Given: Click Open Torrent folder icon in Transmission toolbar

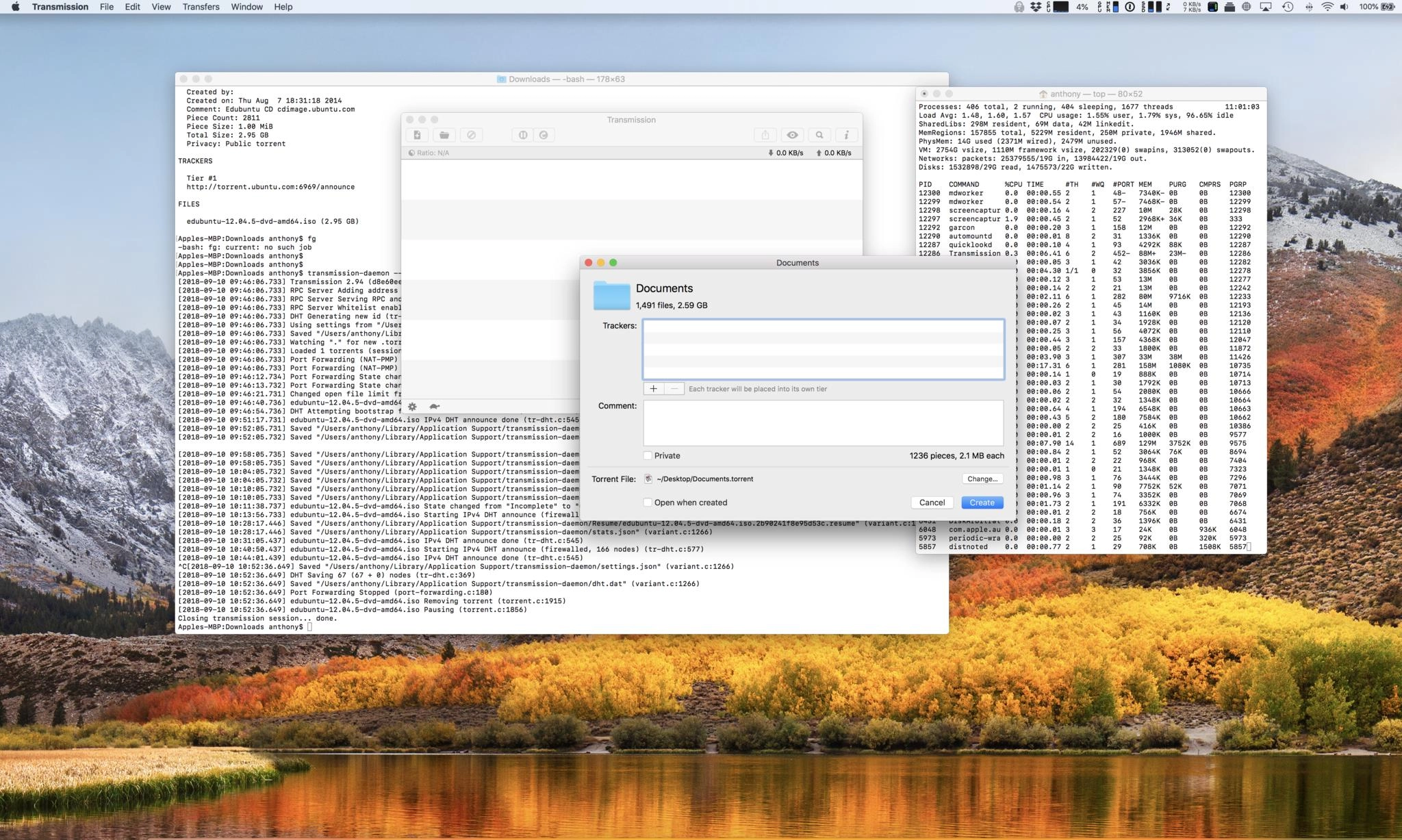Looking at the screenshot, I should (444, 135).
